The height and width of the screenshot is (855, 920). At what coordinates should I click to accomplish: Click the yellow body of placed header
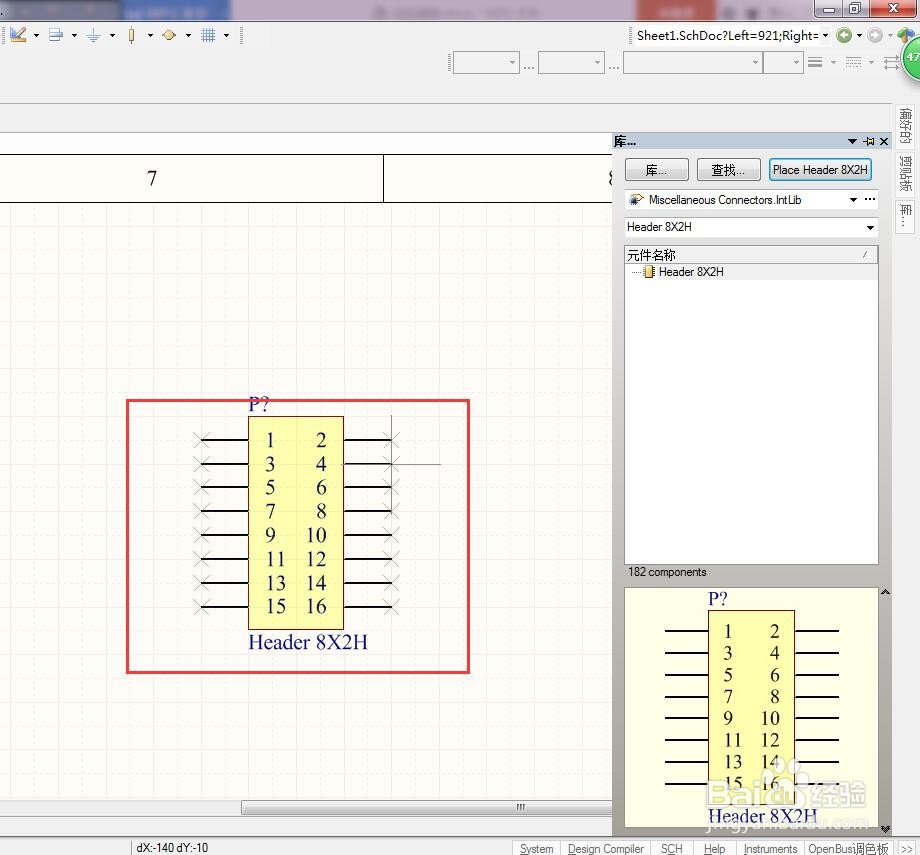click(296, 523)
